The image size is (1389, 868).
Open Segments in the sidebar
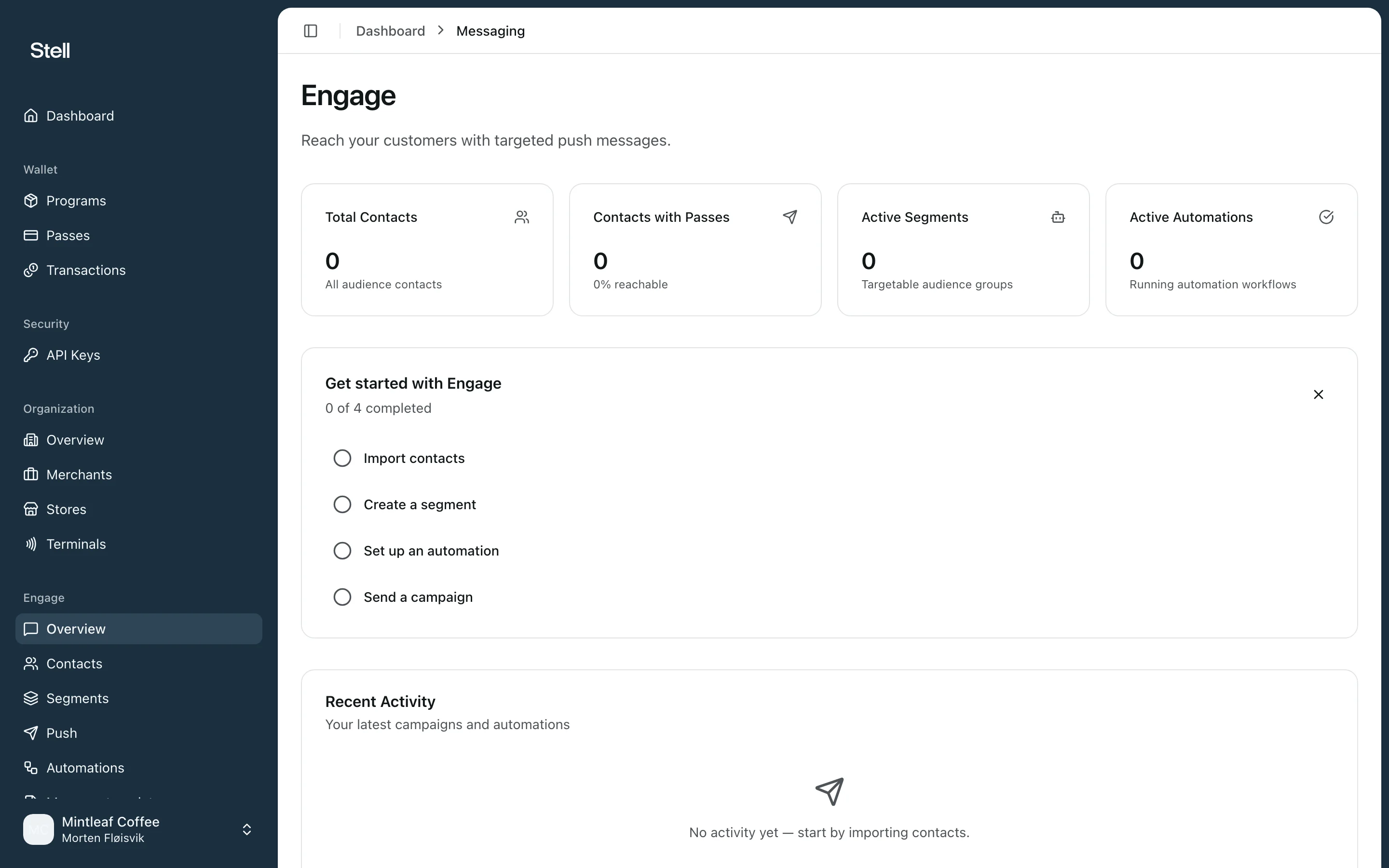[x=139, y=699]
